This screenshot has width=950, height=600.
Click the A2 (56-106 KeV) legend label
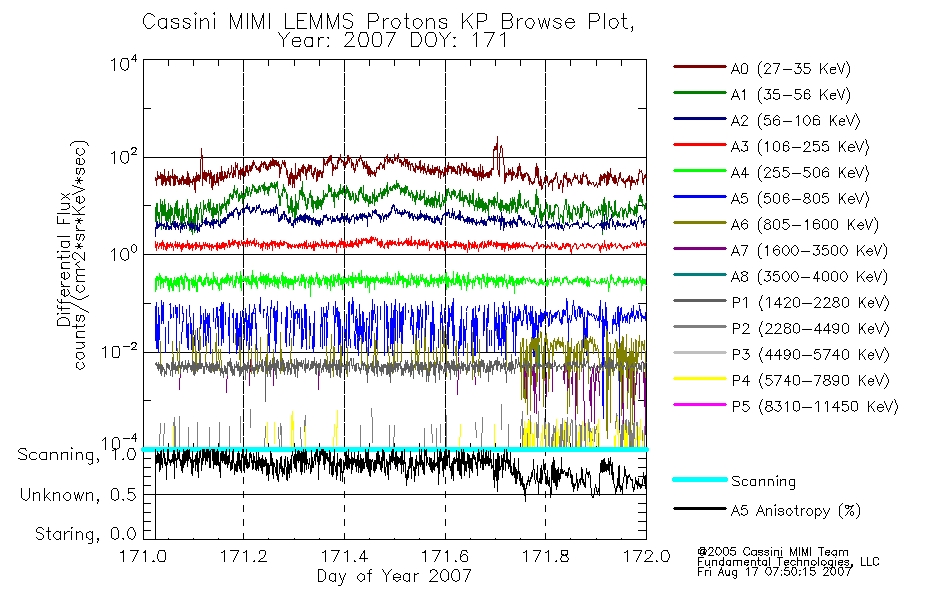[796, 121]
